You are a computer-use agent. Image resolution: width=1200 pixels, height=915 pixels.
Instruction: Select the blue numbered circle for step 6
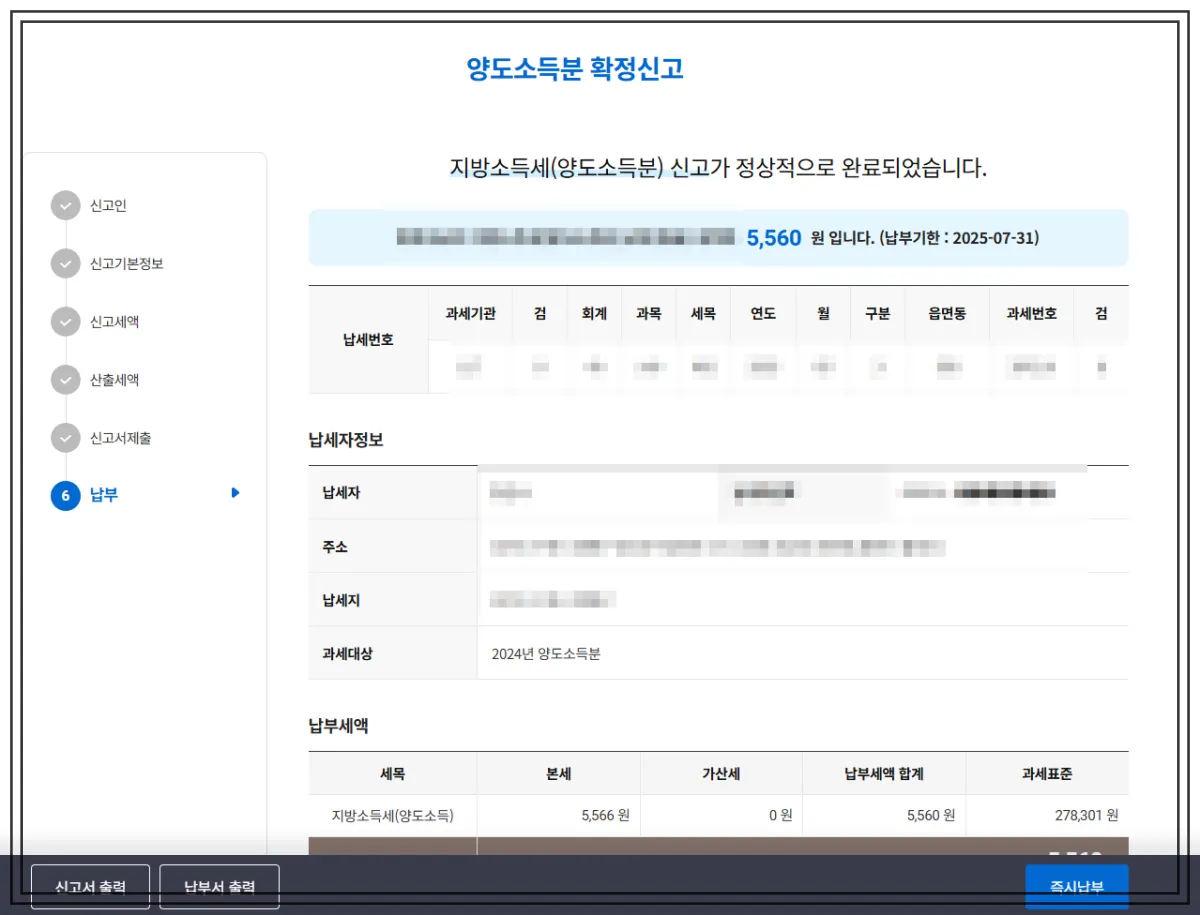pos(64,494)
